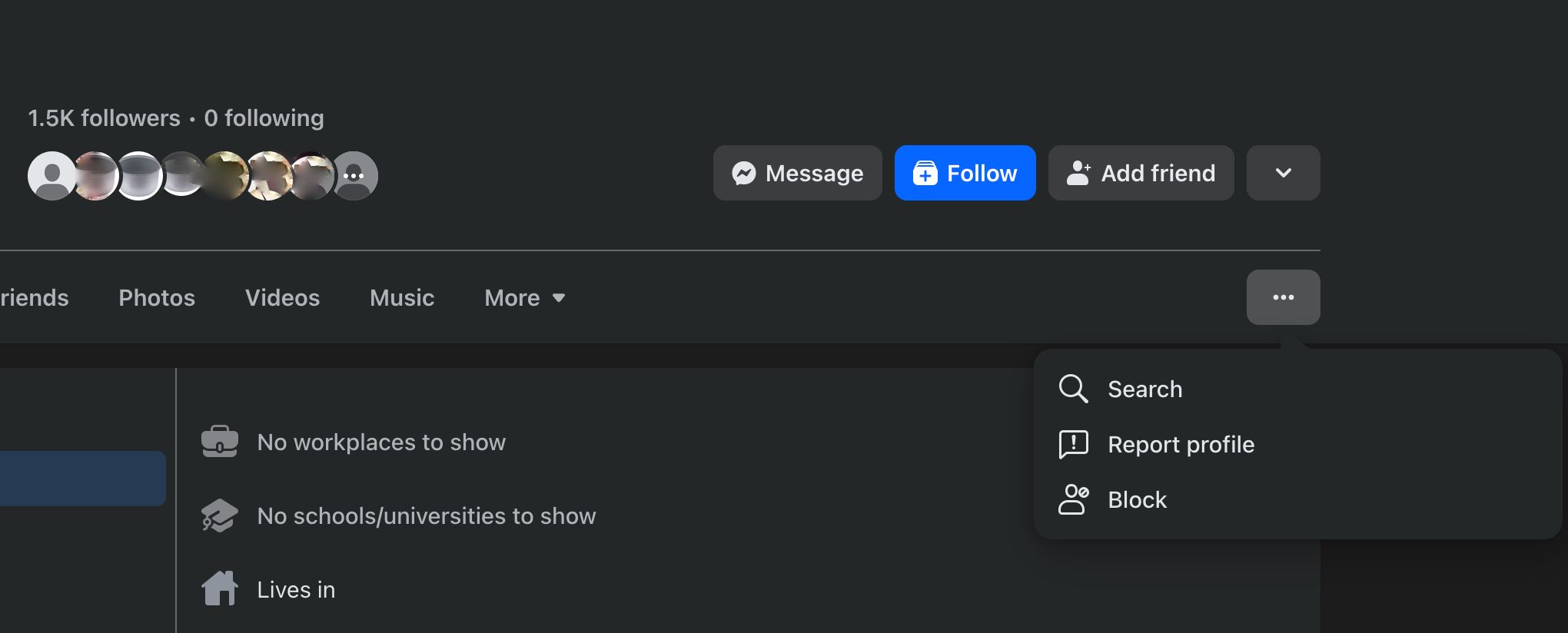Open the Friends tab
1568x633 pixels.
(34, 298)
